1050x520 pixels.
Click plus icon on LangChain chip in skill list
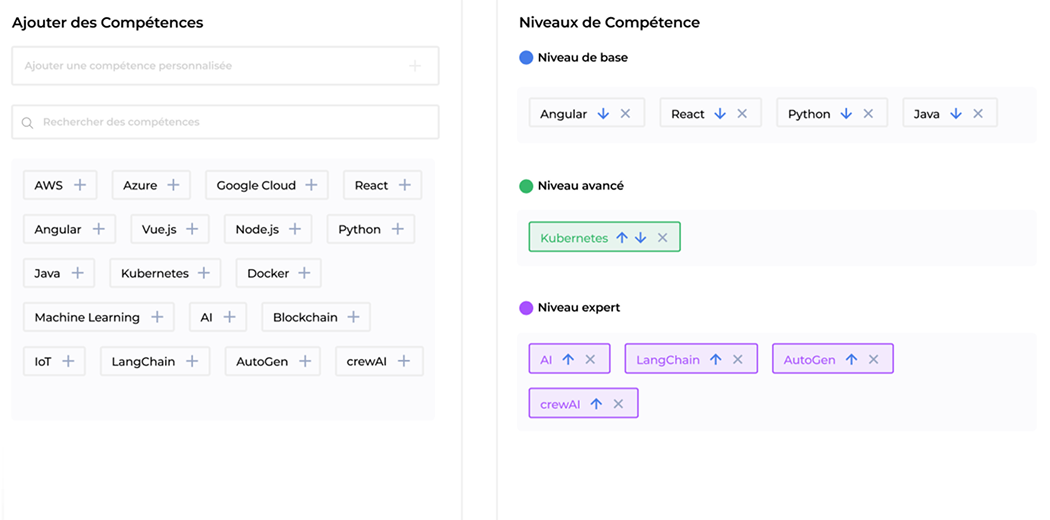(x=192, y=361)
